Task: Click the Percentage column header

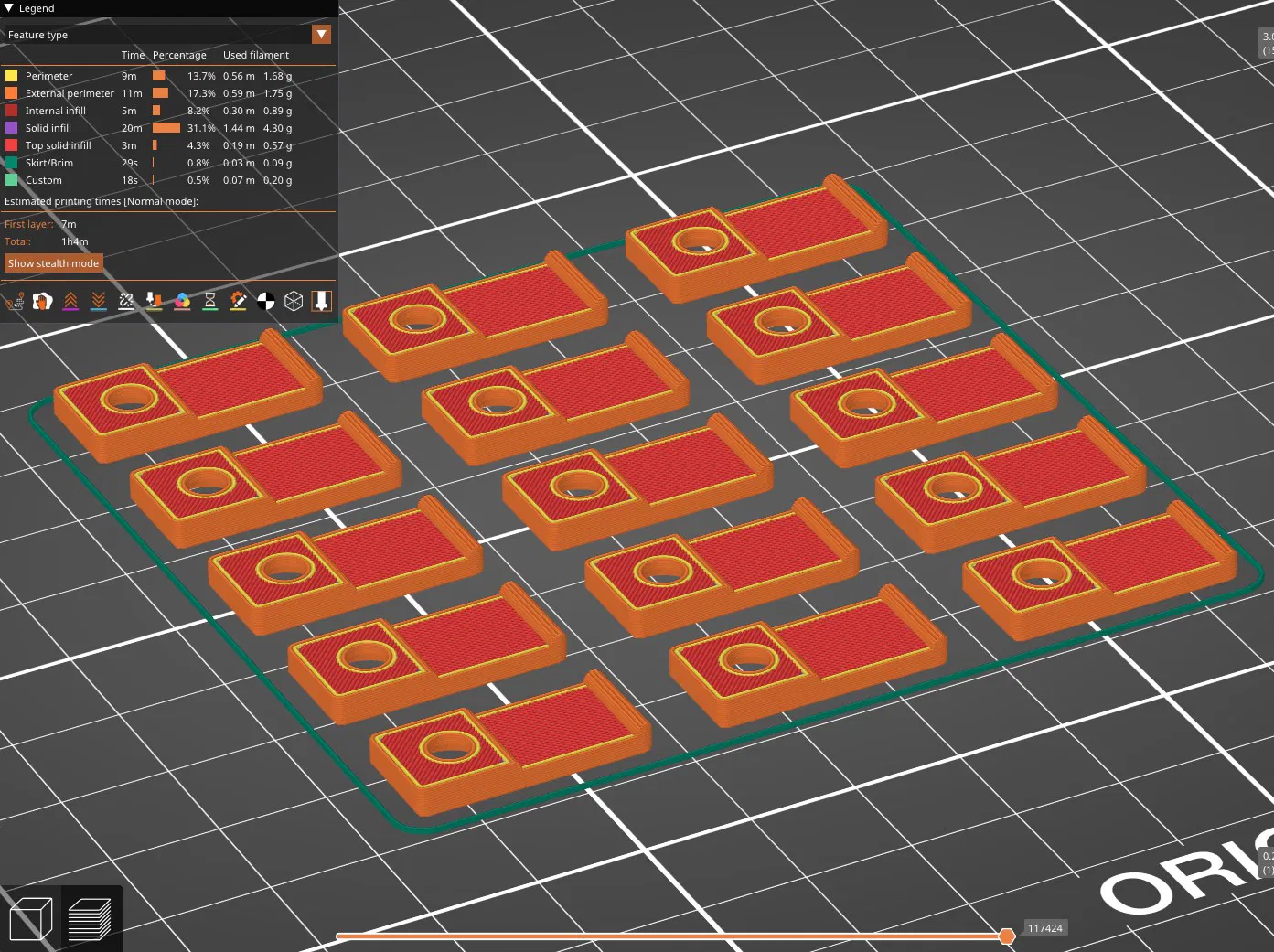Action: coord(179,55)
